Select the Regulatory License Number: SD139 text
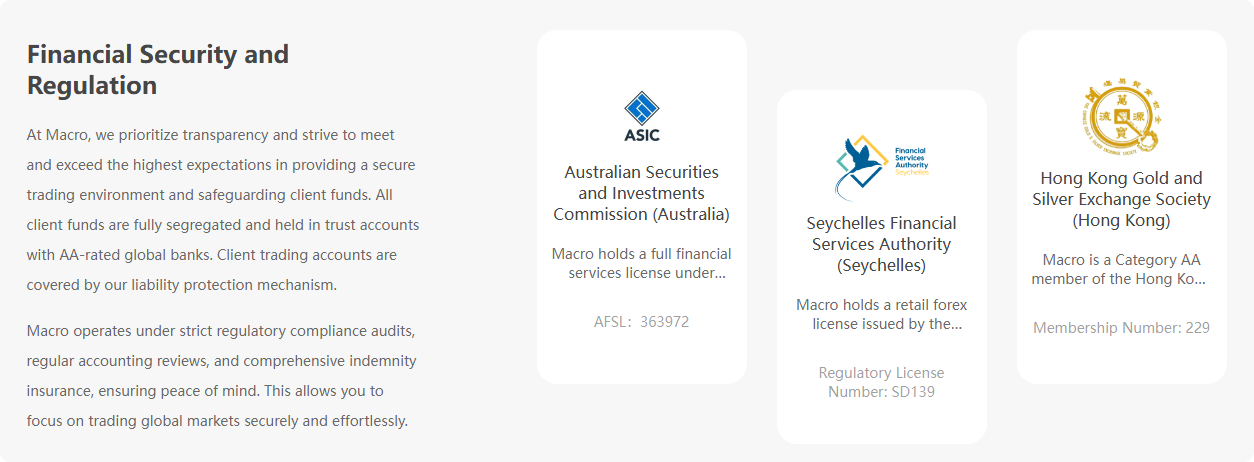The width and height of the screenshot is (1254, 462). tap(882, 382)
